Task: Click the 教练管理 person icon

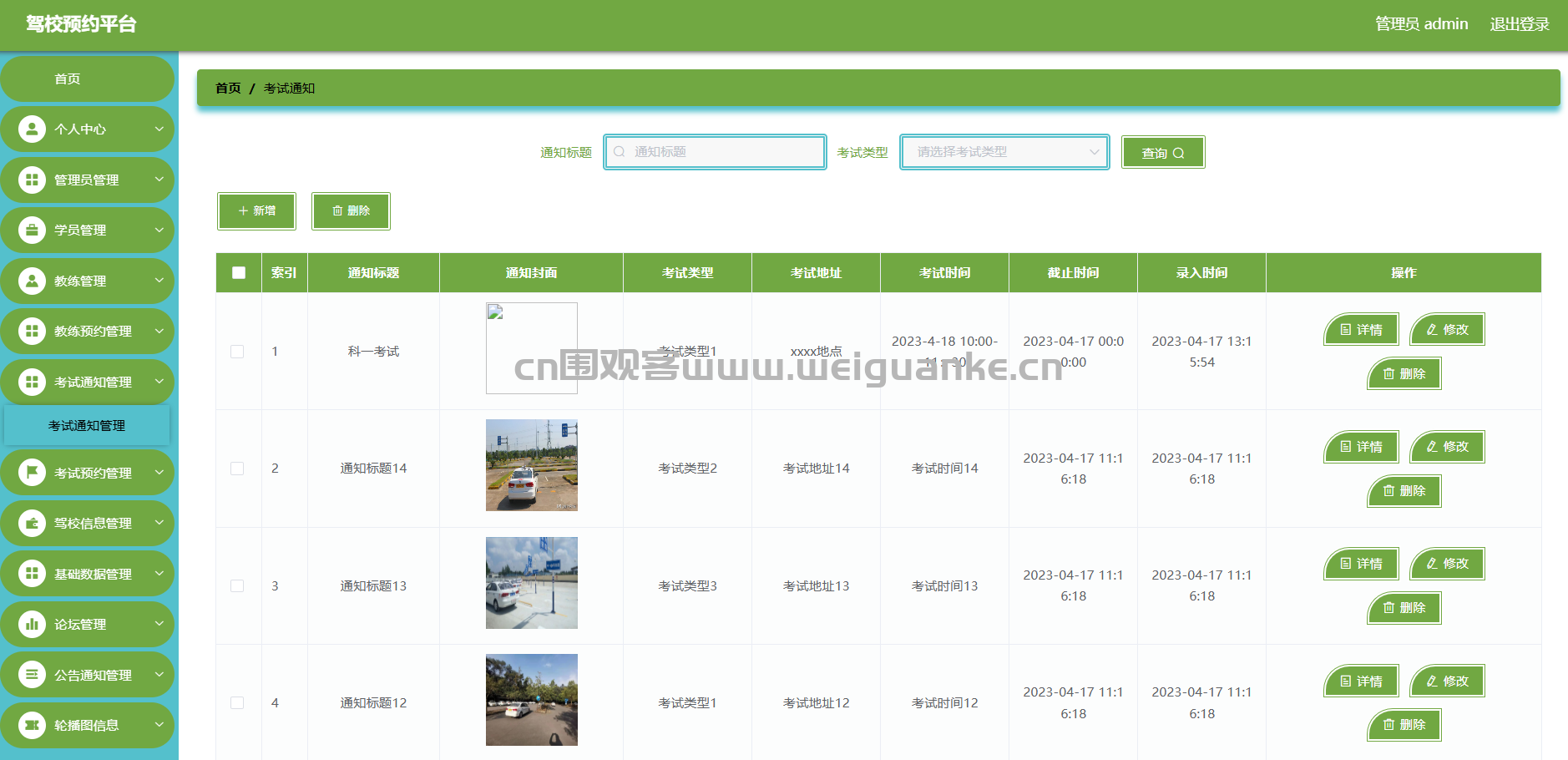Action: (x=32, y=281)
